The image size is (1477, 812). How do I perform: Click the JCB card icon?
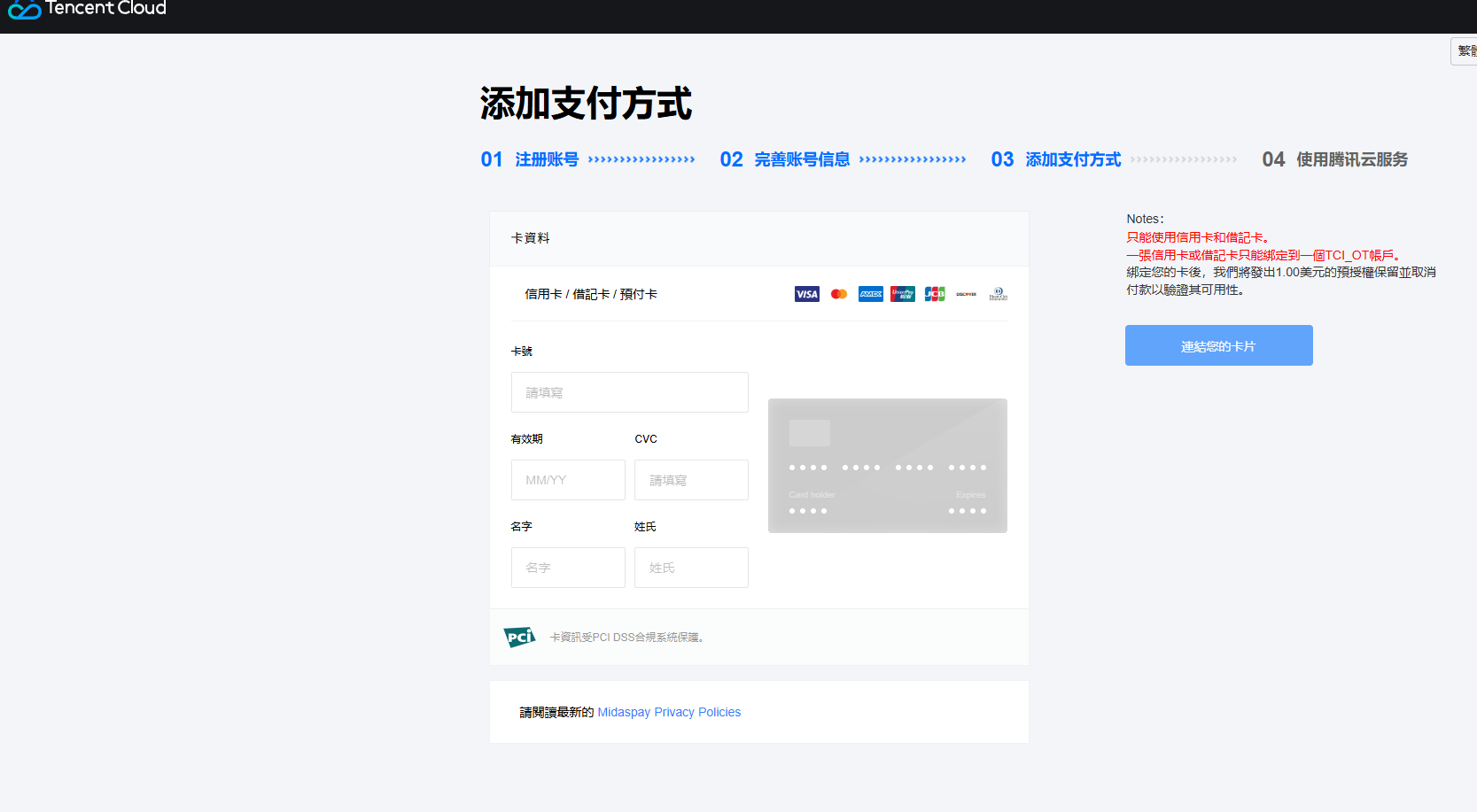pyautogui.click(x=934, y=294)
